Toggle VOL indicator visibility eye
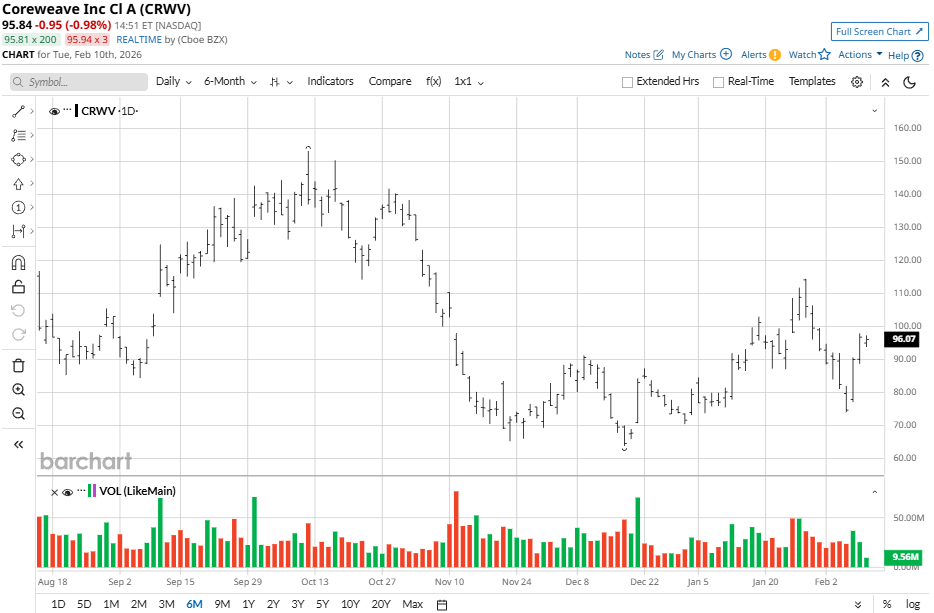 pos(67,492)
